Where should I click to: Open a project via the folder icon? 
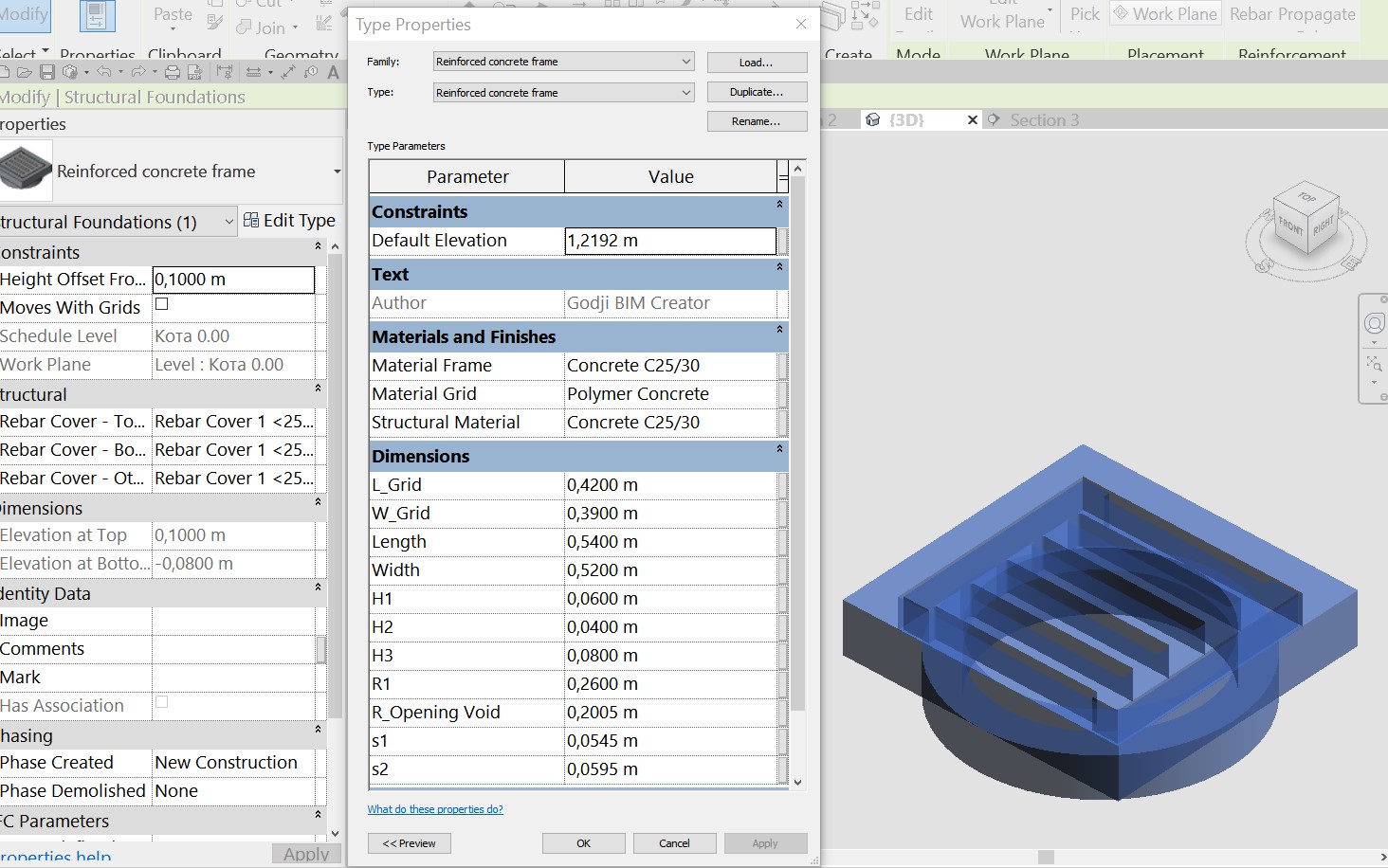point(25,72)
